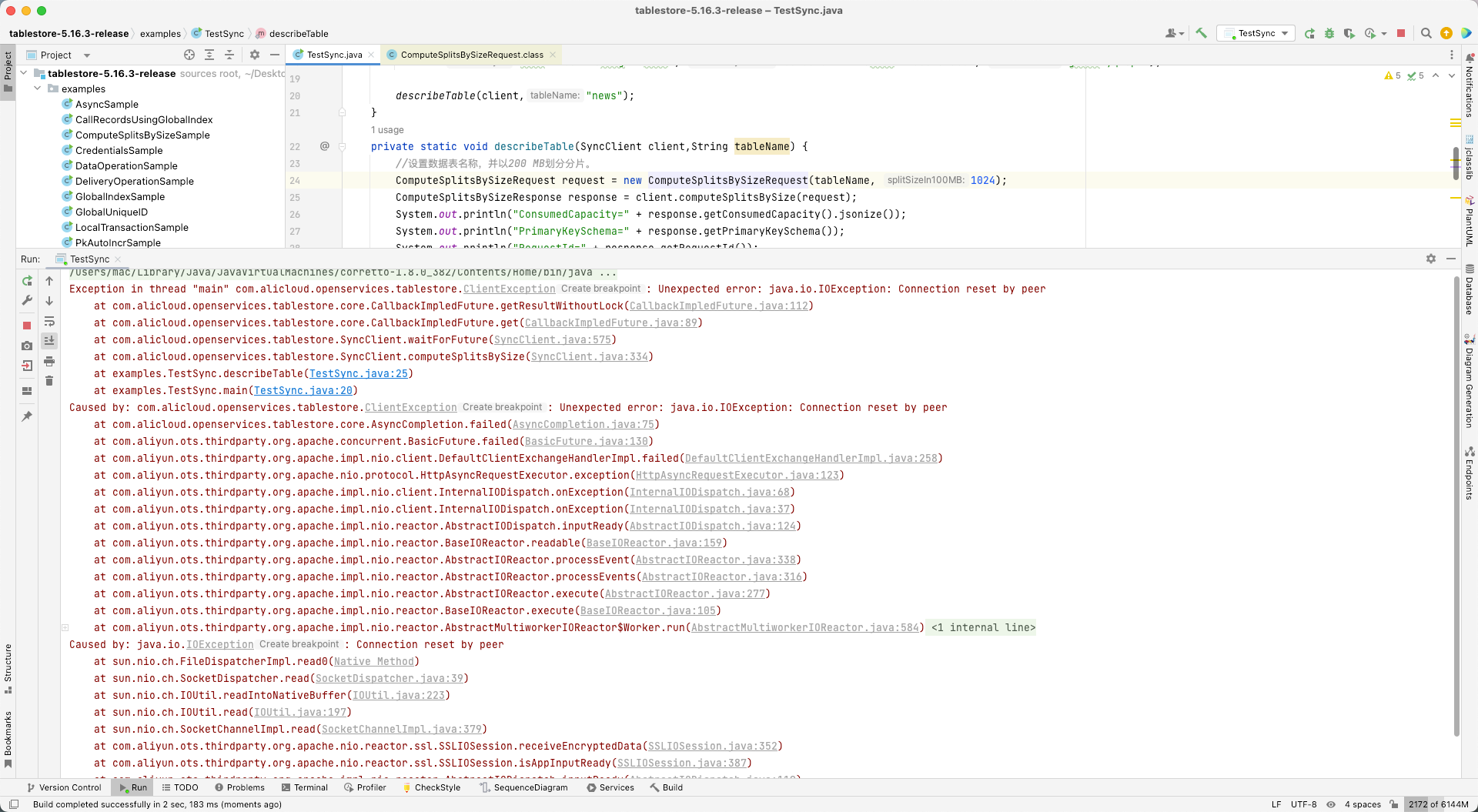Open the Terminal tool tab
The width and height of the screenshot is (1478, 812).
tap(305, 787)
